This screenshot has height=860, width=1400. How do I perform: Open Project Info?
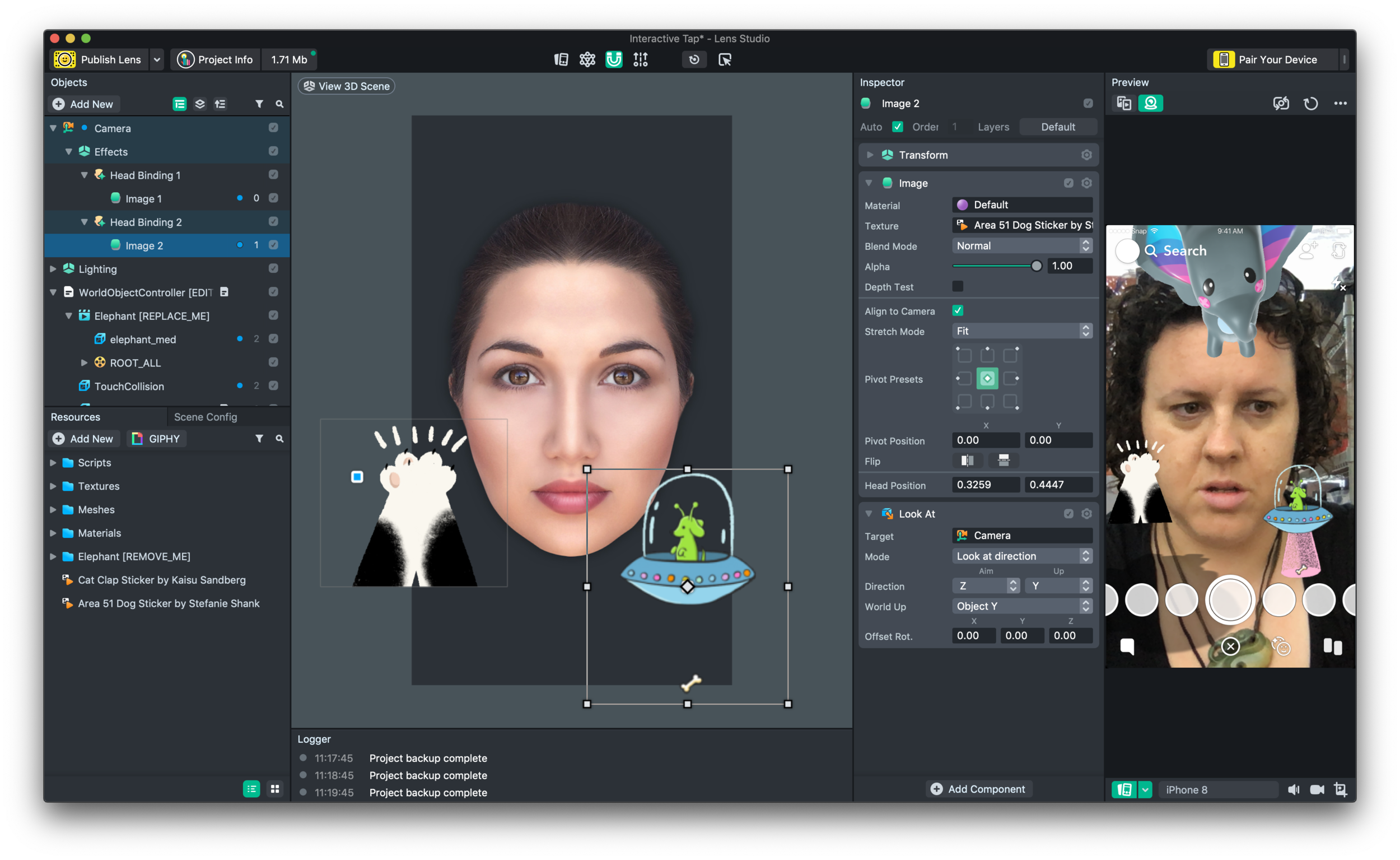coord(216,59)
